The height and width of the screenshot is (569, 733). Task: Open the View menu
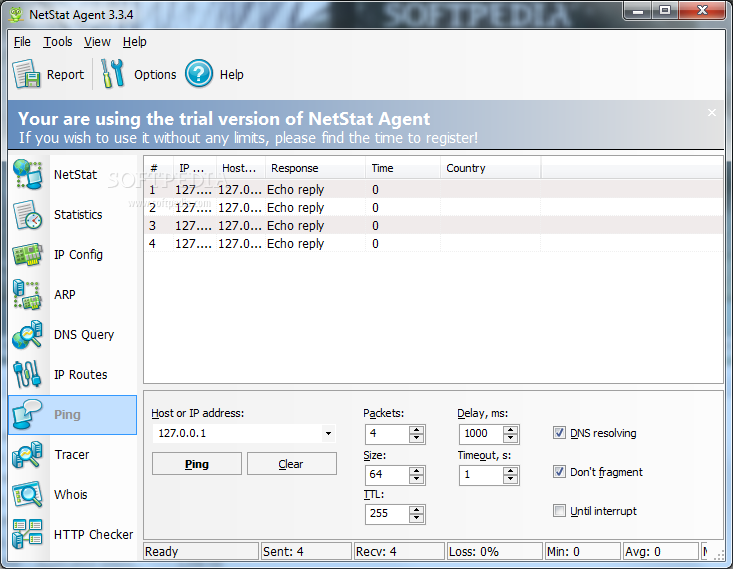tap(97, 42)
